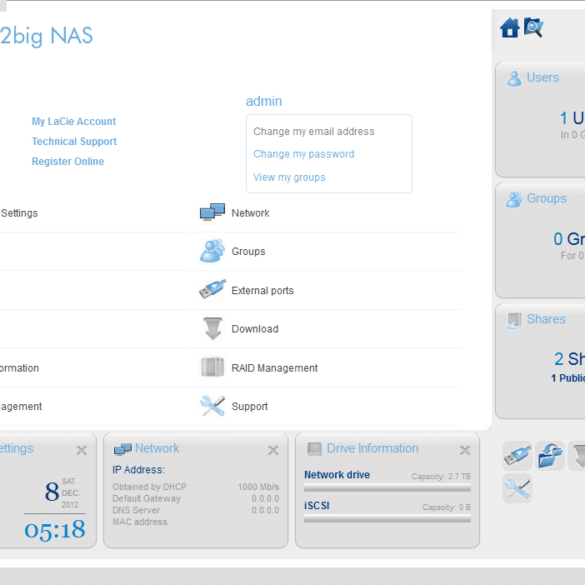This screenshot has height=585, width=585.
Task: Click the Download arrow icon in menu
Action: [x=213, y=328]
